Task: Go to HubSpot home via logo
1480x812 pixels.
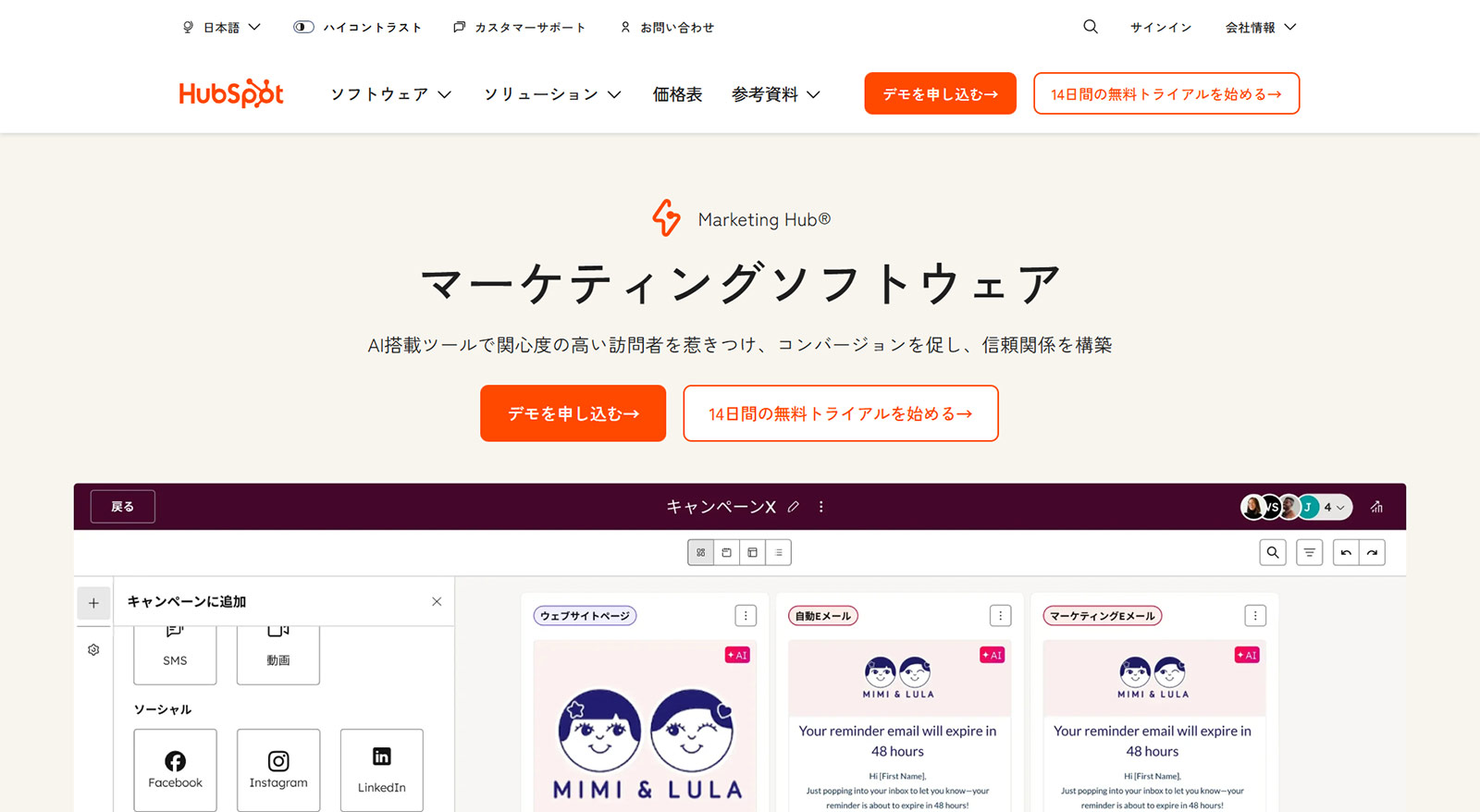Action: (x=231, y=93)
